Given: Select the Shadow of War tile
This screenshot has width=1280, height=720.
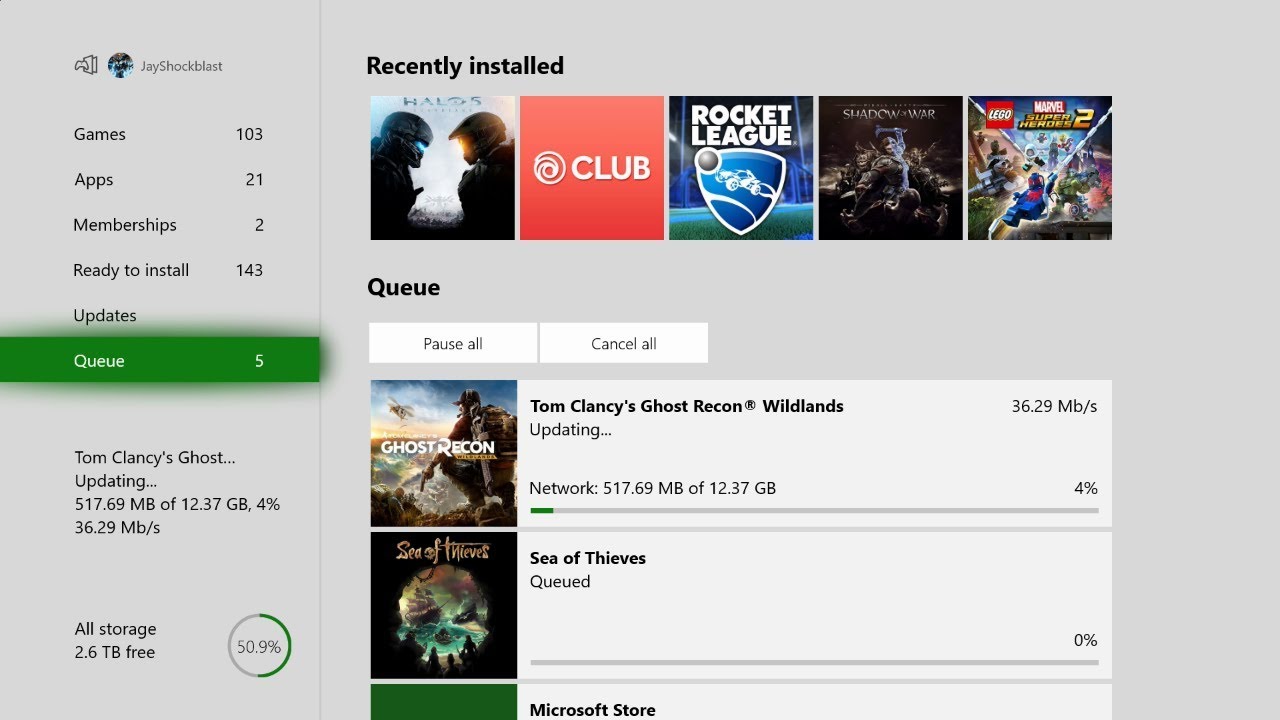Looking at the screenshot, I should [x=891, y=168].
